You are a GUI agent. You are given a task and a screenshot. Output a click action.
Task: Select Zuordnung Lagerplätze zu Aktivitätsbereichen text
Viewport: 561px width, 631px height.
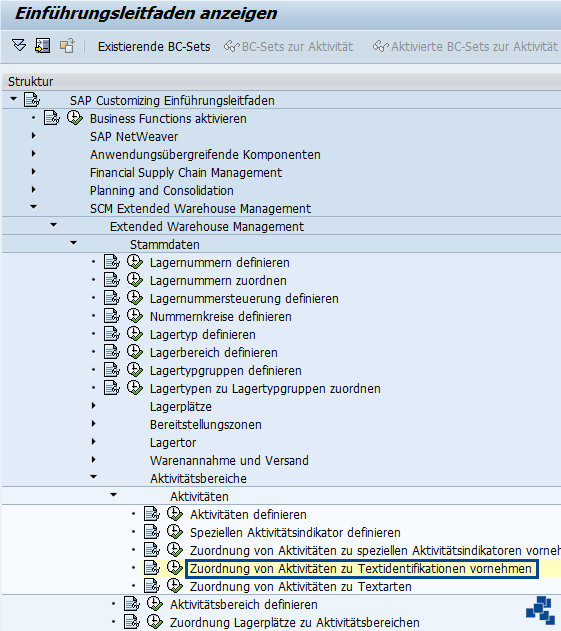(295, 623)
